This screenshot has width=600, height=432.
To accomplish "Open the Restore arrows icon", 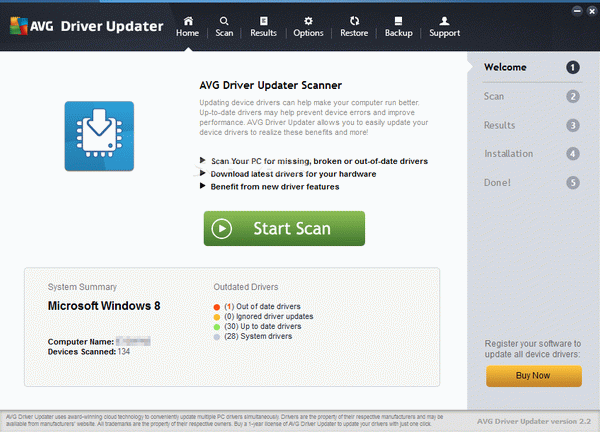I will pos(354,21).
